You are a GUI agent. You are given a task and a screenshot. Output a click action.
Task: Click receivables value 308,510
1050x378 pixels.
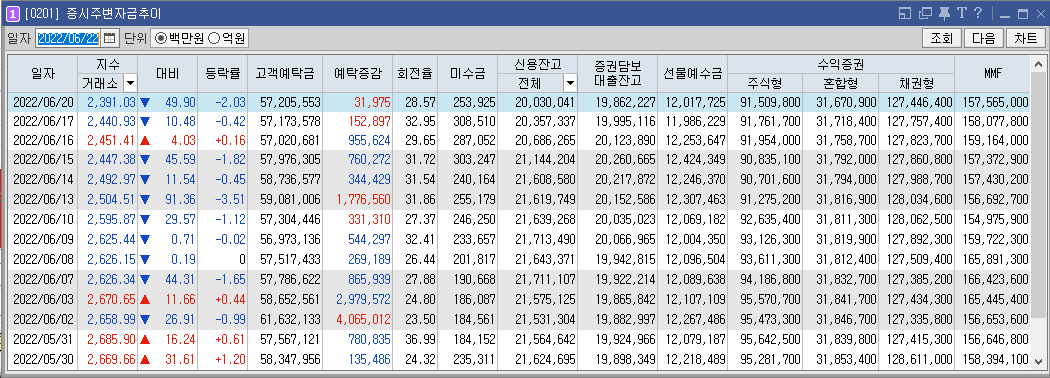[473, 121]
